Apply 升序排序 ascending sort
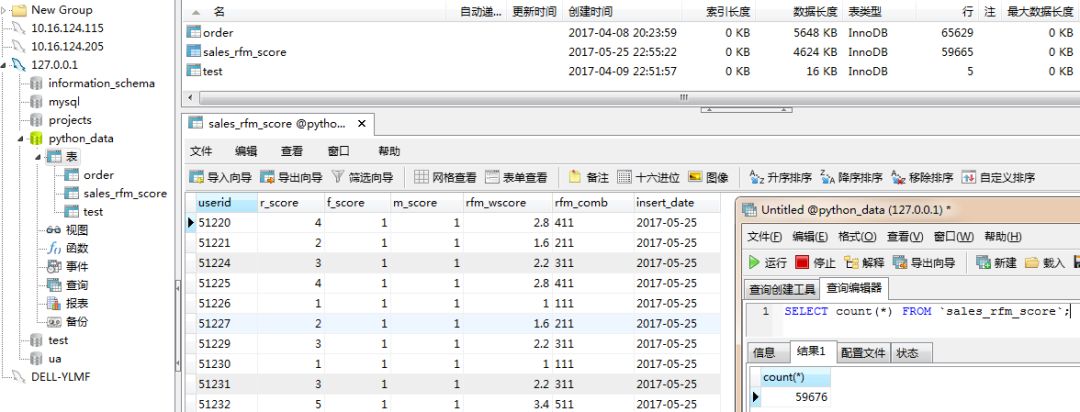Screen dimensions: 1080x412 (x=780, y=177)
